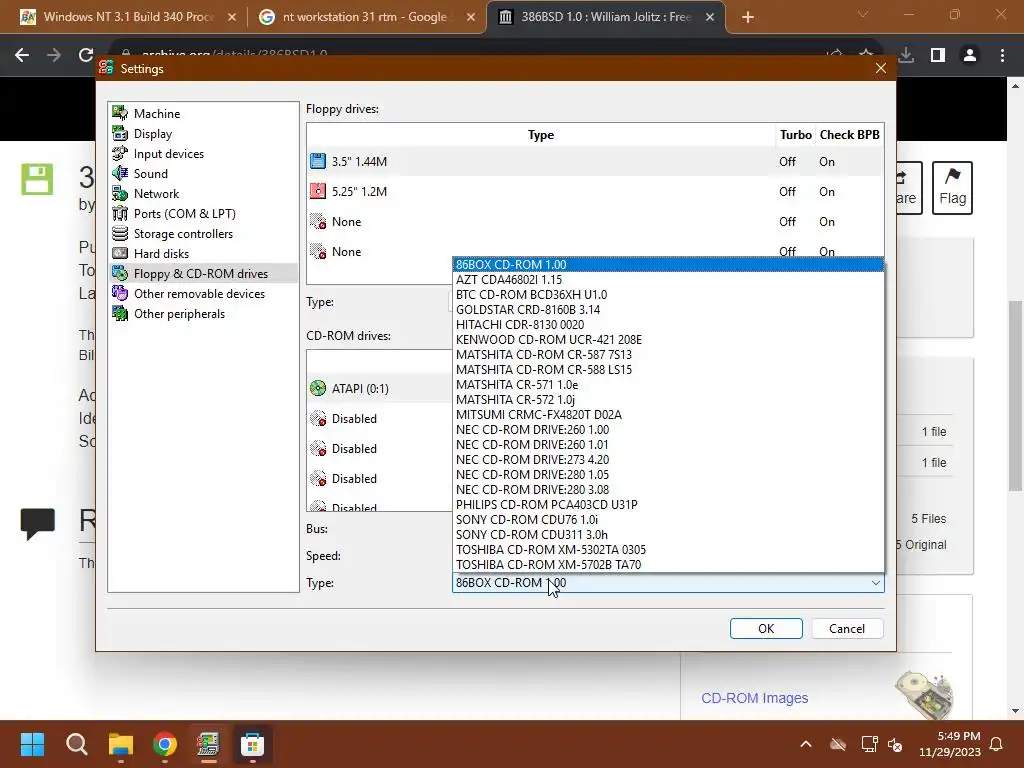Pick MATSHITA CD-ROM CR-587 7S13
The width and height of the screenshot is (1024, 768).
tap(668, 355)
